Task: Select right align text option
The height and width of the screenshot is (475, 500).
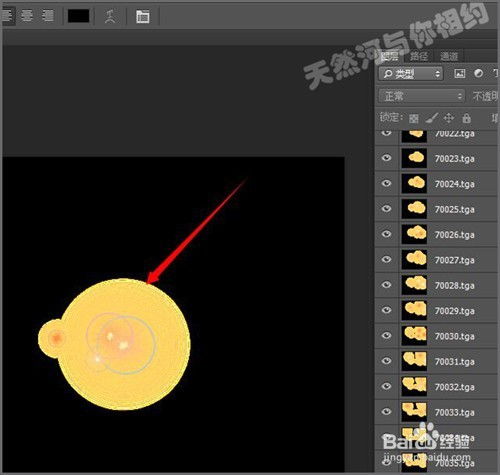Action: (x=48, y=16)
